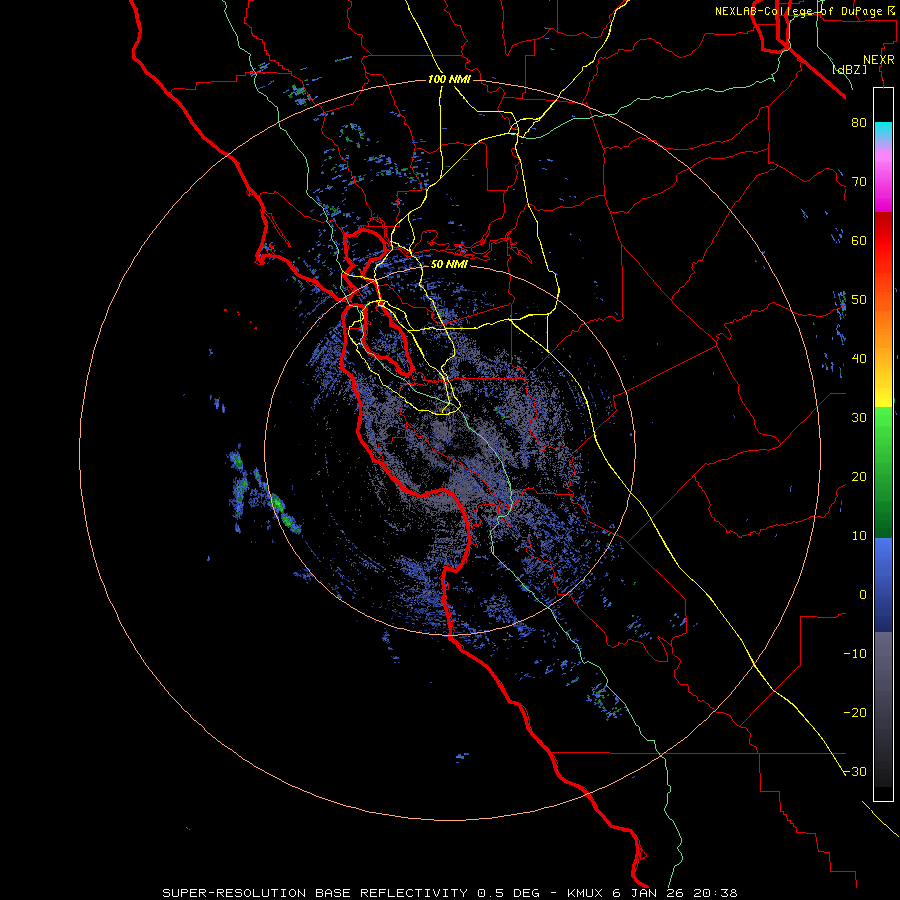Pick the red segment of color bar
This screenshot has height=900, width=900.
pyautogui.click(x=883, y=241)
